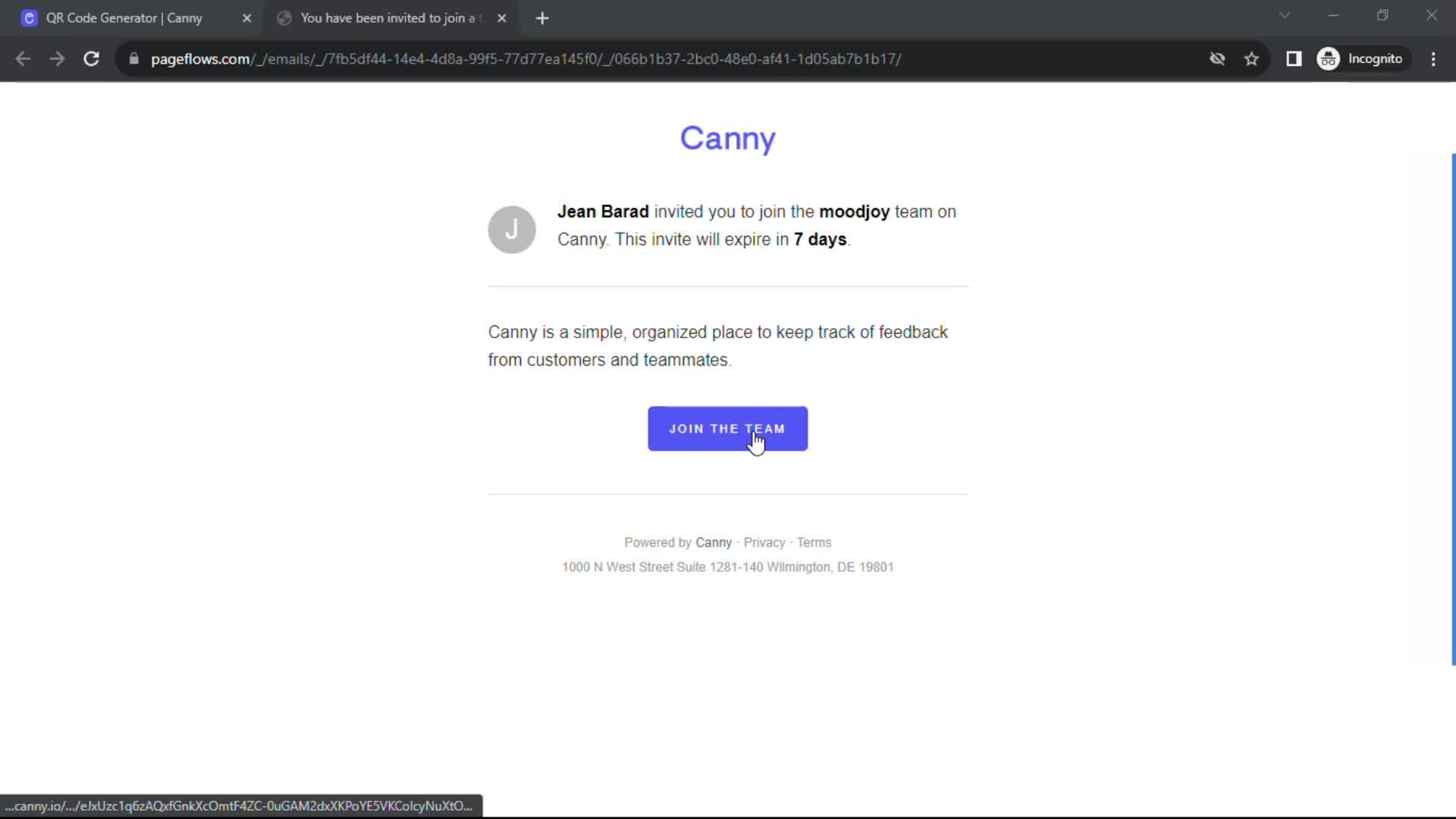
Task: Click the Incognito profile icon
Action: [1329, 58]
